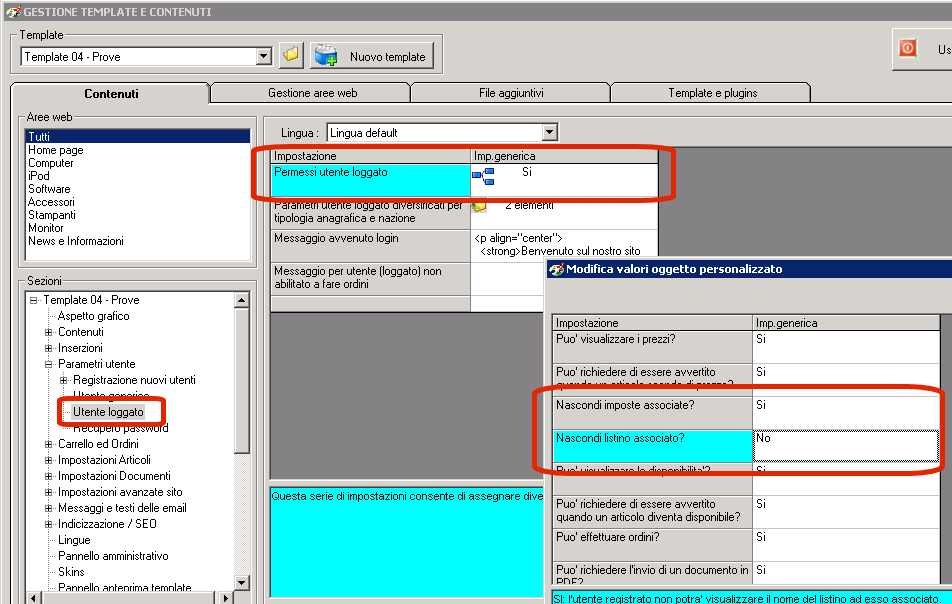Select the Recupero password tree item
This screenshot has height=604, width=952.
[120, 428]
